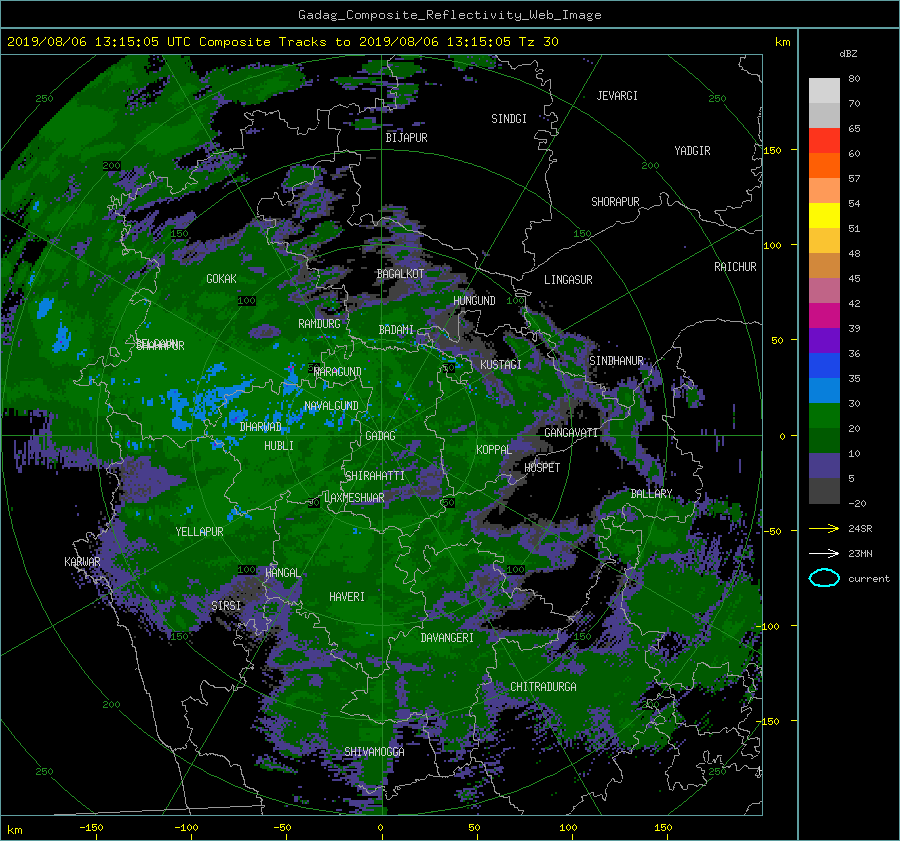Click the YADGIR city label
The width and height of the screenshot is (900, 841).
(692, 151)
